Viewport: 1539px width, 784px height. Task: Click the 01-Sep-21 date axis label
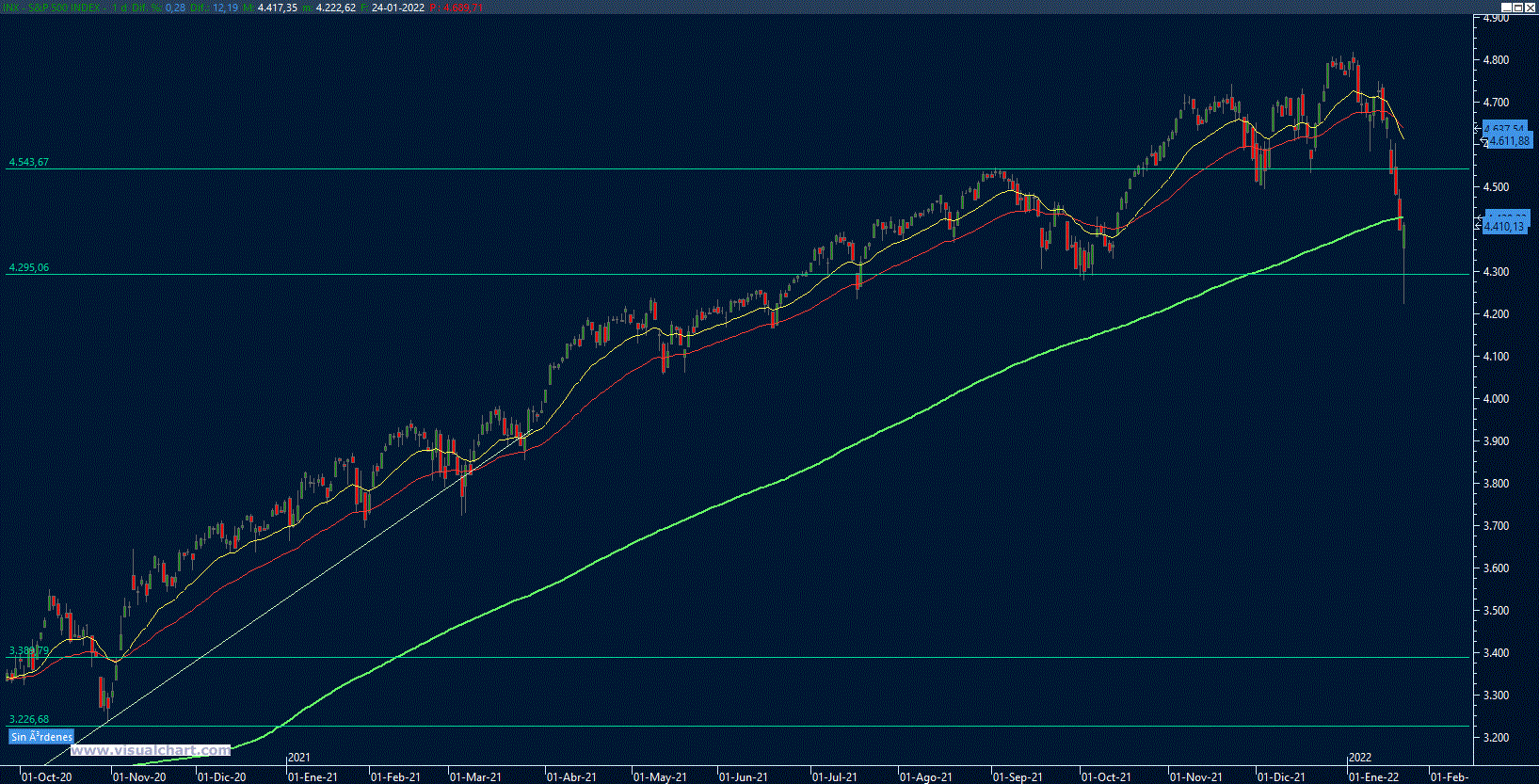click(1018, 776)
